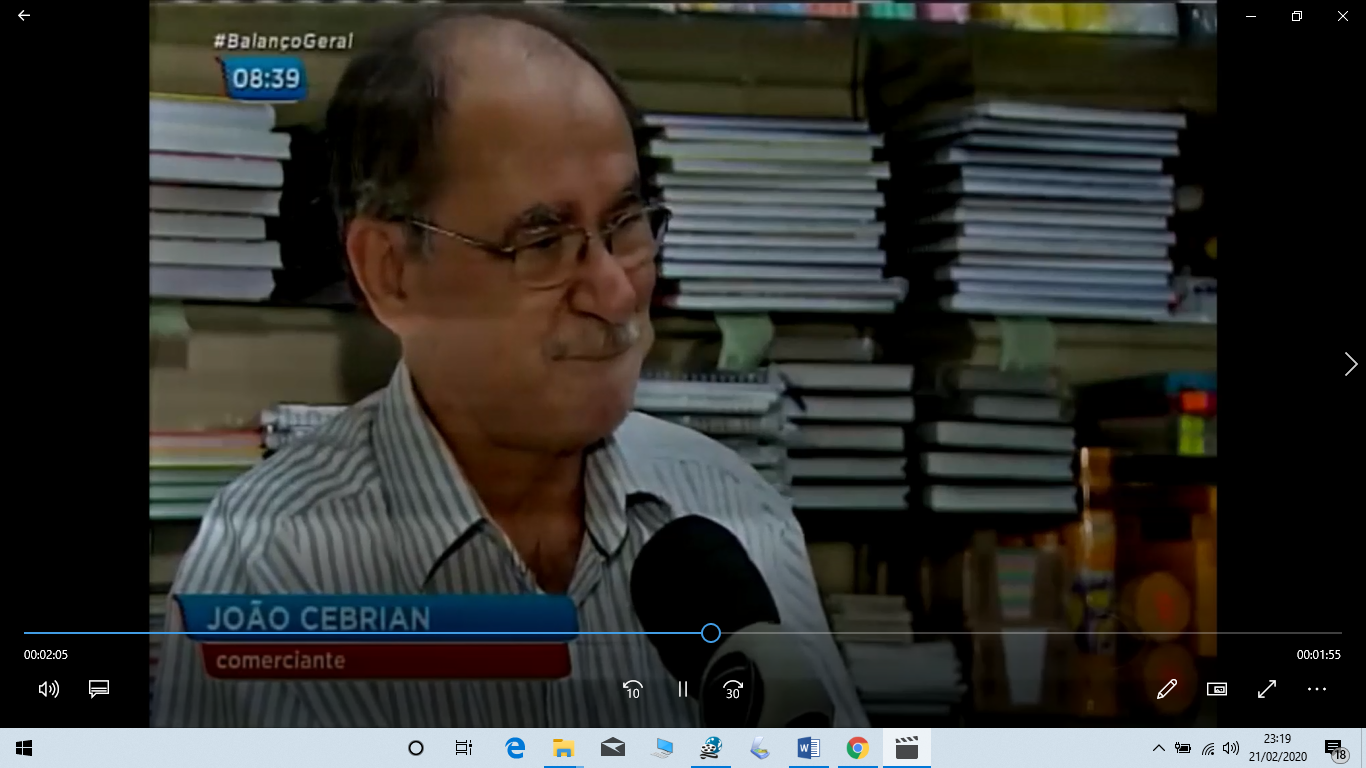Open the Action Center notifications
The width and height of the screenshot is (1366, 768).
[1335, 748]
